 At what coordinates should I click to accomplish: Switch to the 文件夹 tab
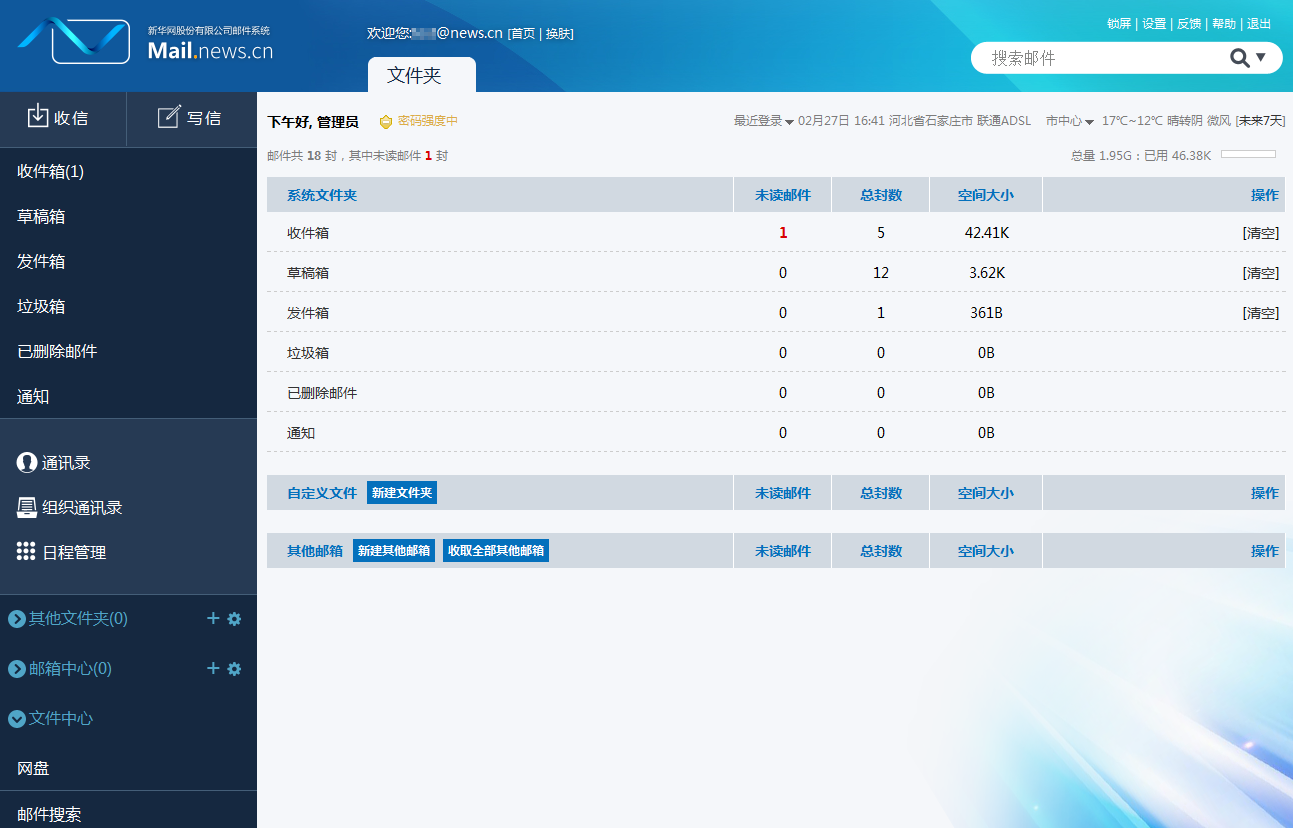point(422,75)
